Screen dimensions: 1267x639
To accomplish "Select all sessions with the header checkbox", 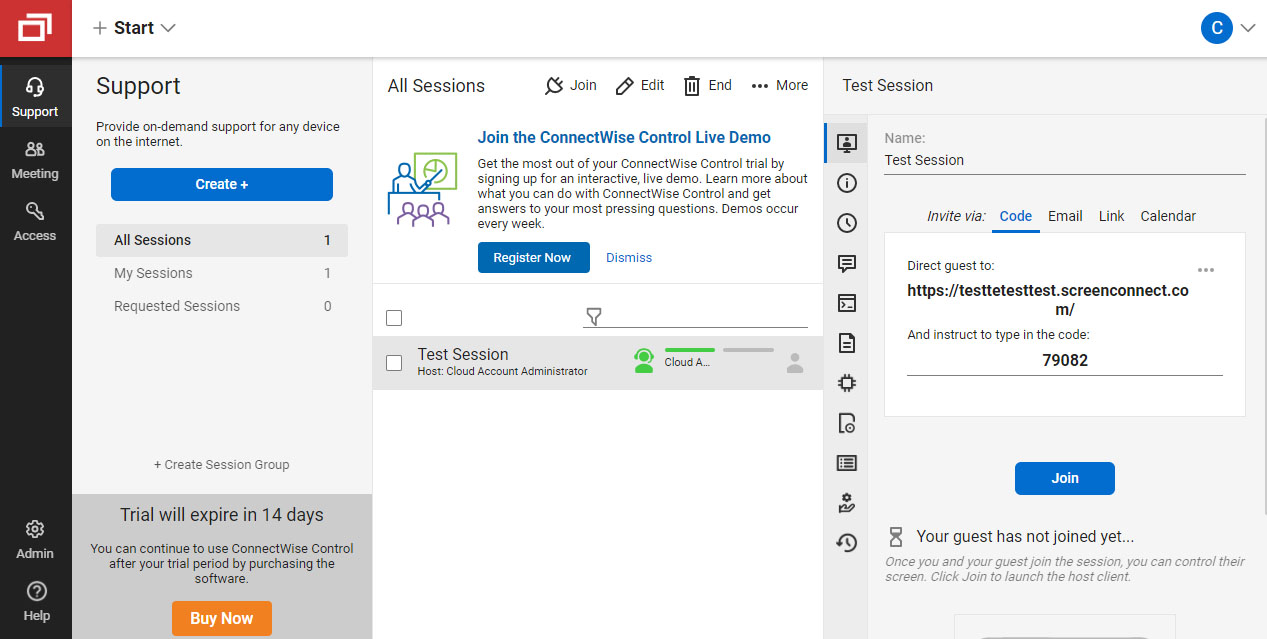I will (394, 317).
